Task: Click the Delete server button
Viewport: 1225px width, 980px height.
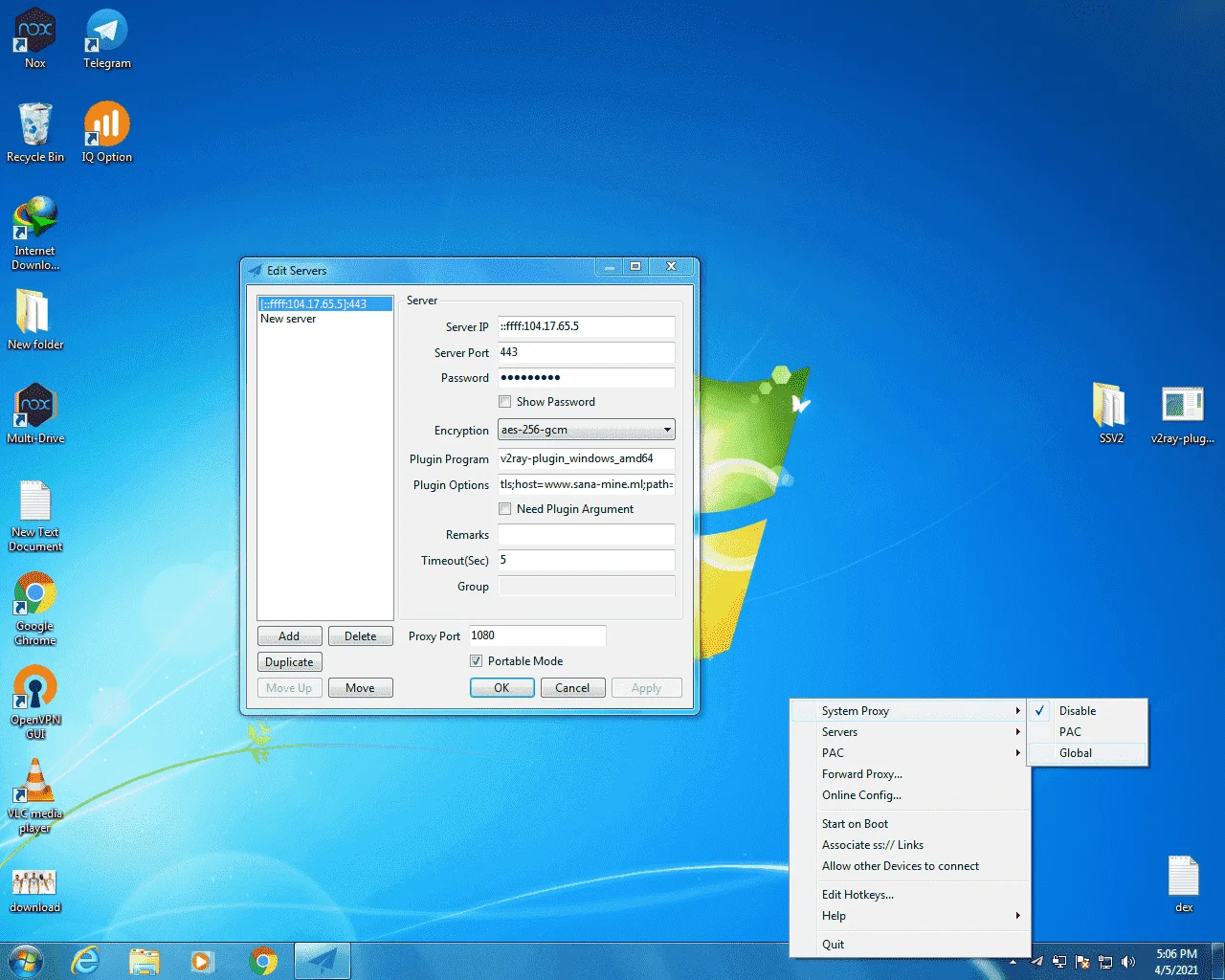Action: pyautogui.click(x=361, y=636)
